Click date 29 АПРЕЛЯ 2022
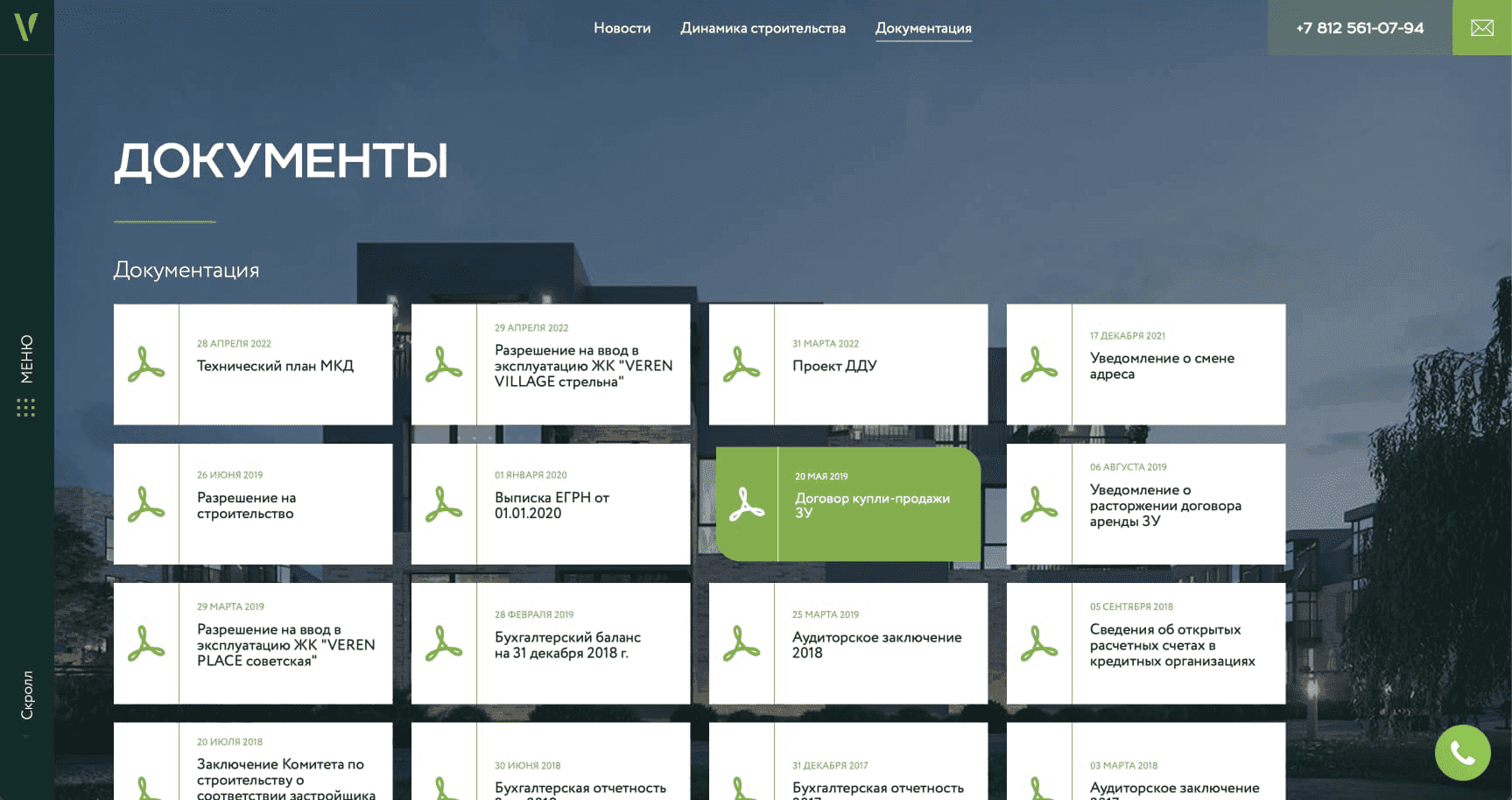This screenshot has height=800, width=1512. (x=531, y=328)
